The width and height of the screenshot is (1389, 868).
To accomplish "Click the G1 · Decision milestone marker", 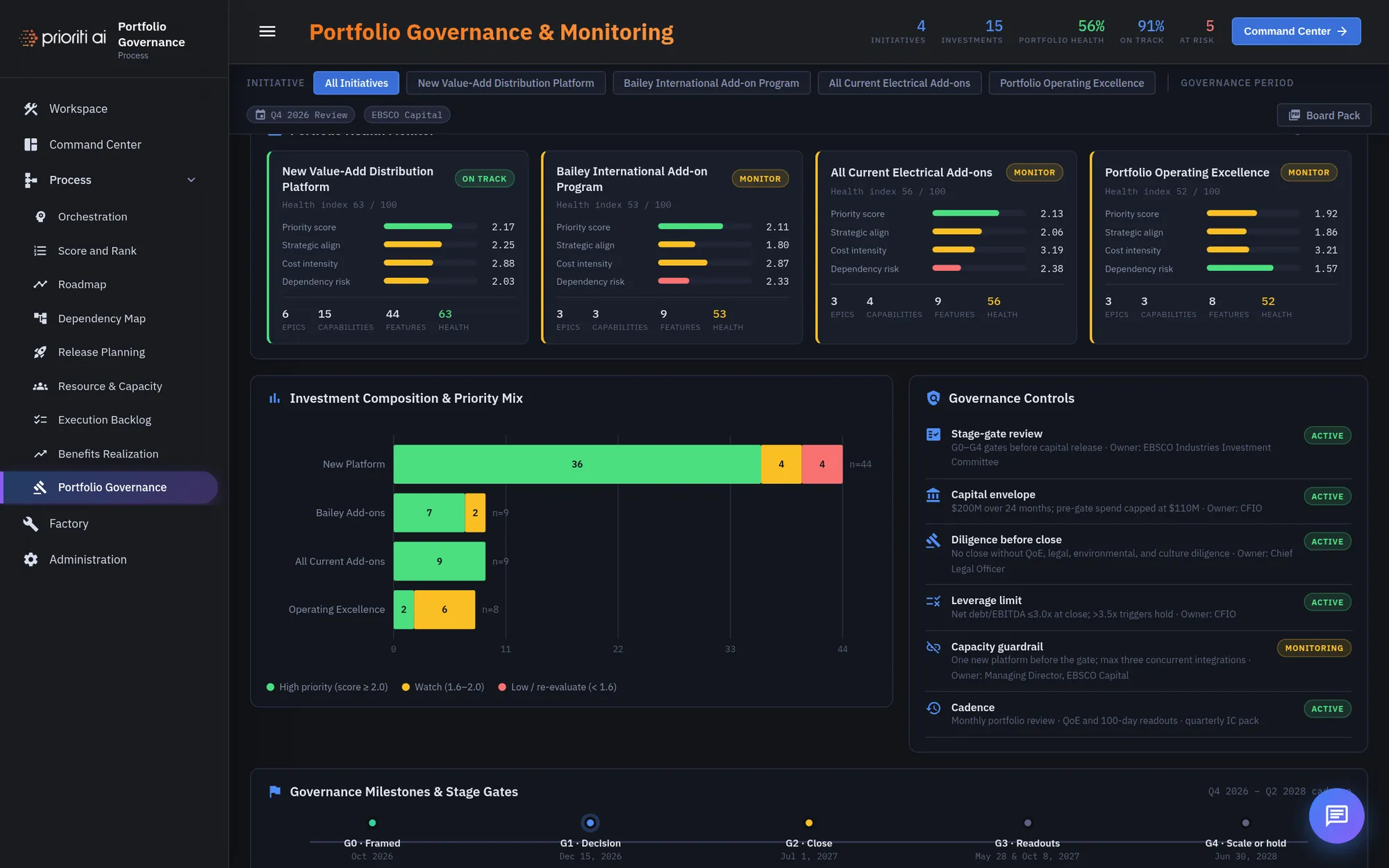I will (x=590, y=823).
